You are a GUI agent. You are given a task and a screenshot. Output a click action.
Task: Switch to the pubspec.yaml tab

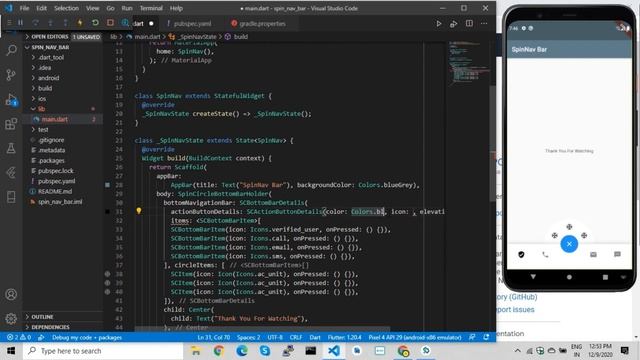tap(192, 24)
